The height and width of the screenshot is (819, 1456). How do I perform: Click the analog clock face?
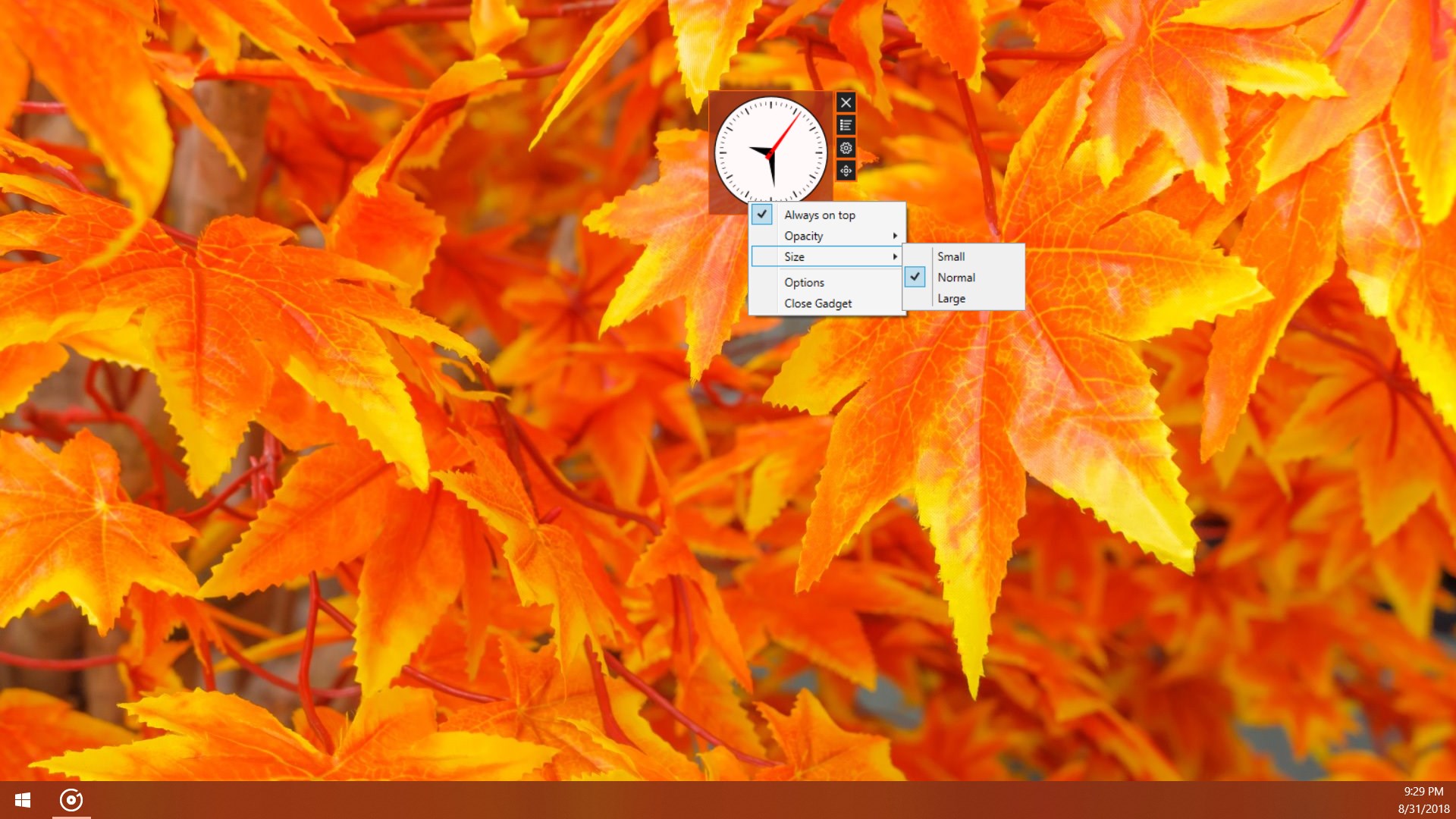770,150
